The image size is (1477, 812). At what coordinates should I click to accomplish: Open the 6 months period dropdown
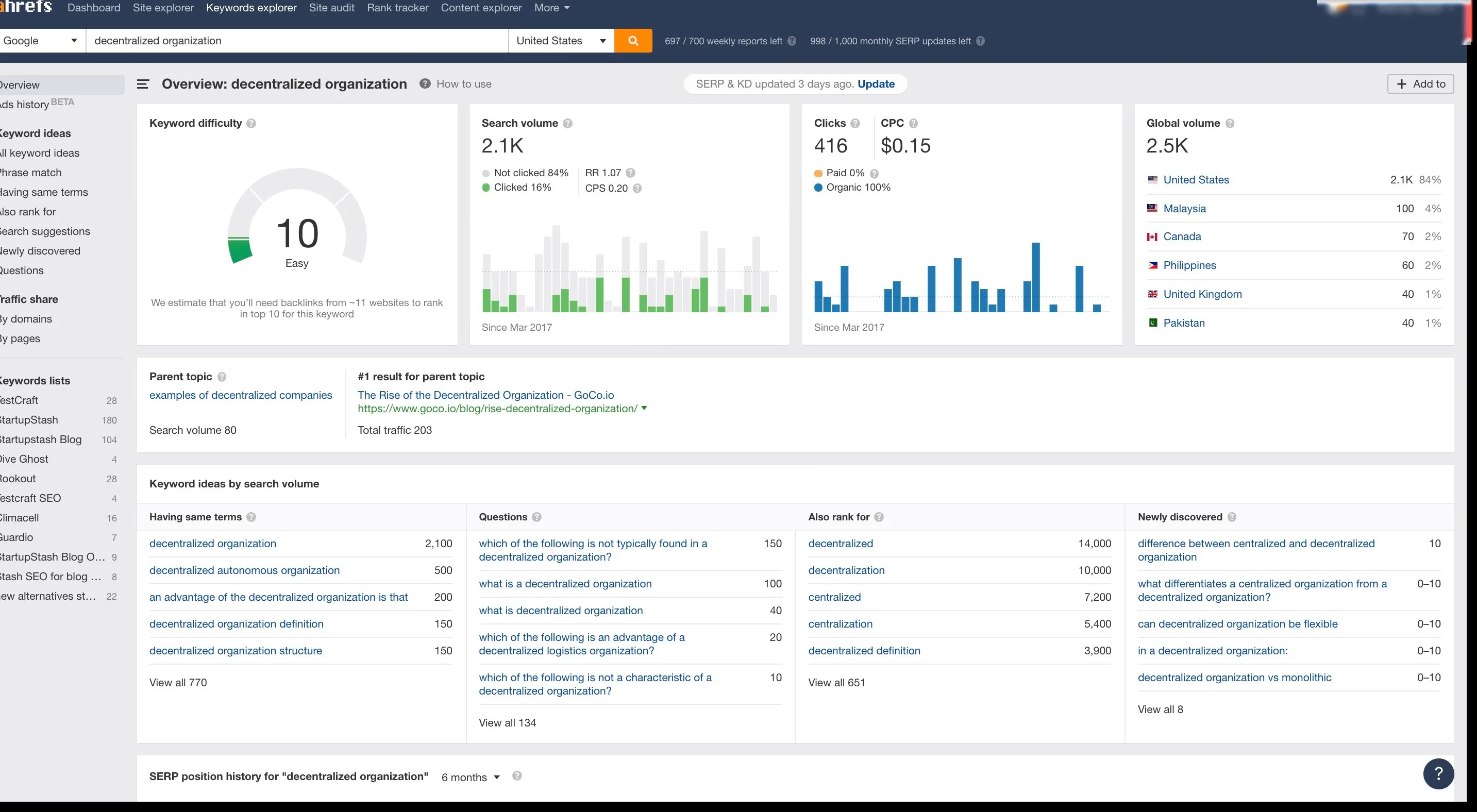pyautogui.click(x=469, y=777)
